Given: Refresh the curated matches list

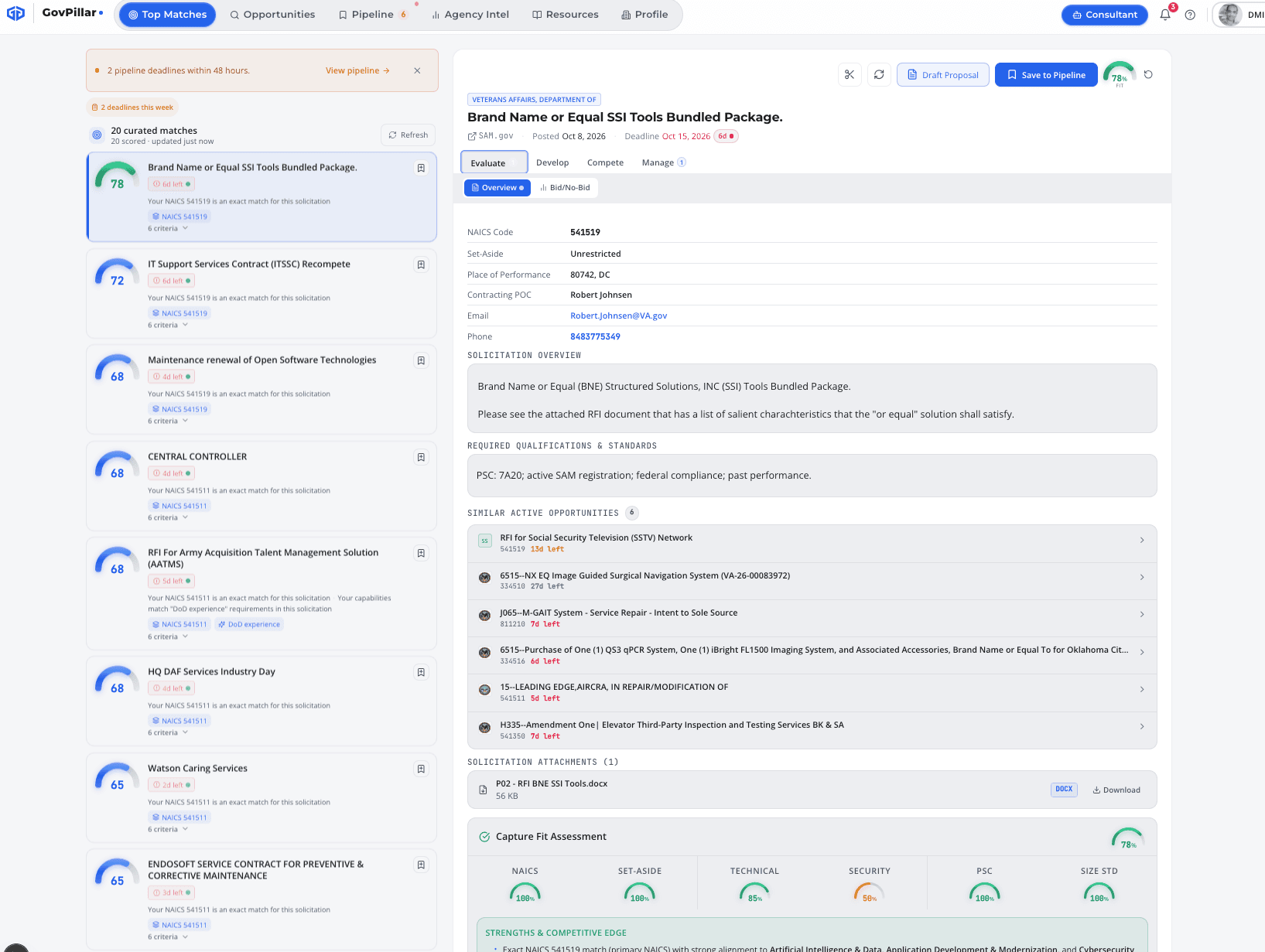Looking at the screenshot, I should [x=408, y=135].
